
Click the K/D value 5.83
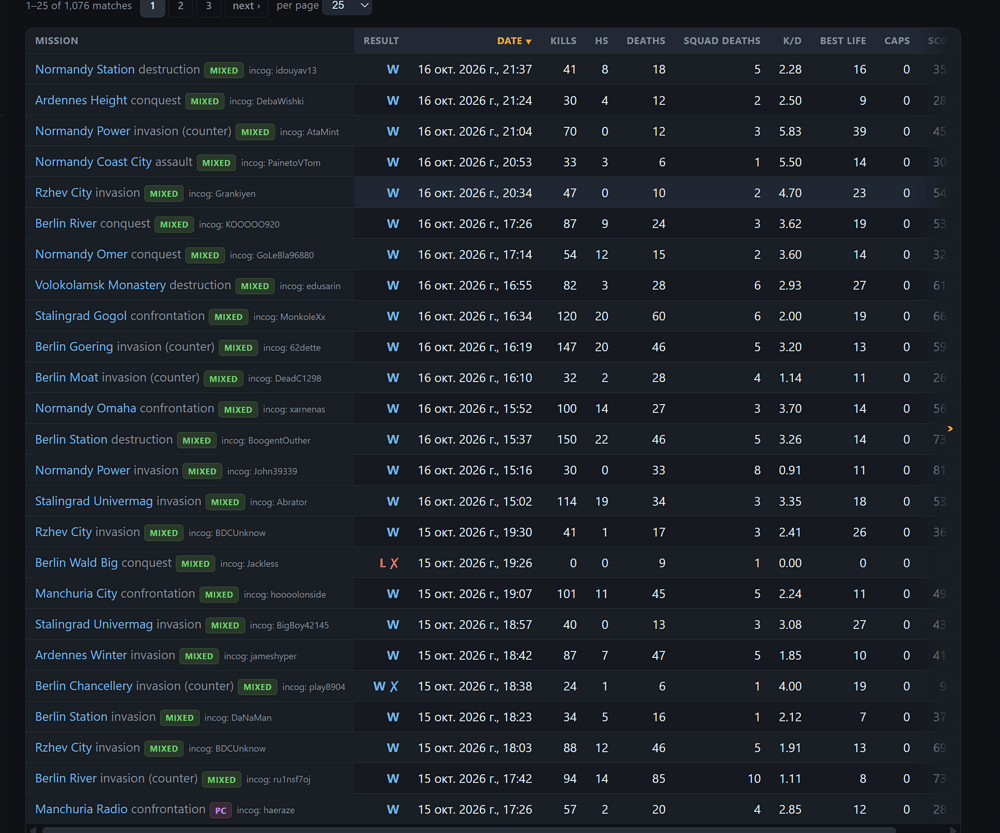pyautogui.click(x=790, y=131)
